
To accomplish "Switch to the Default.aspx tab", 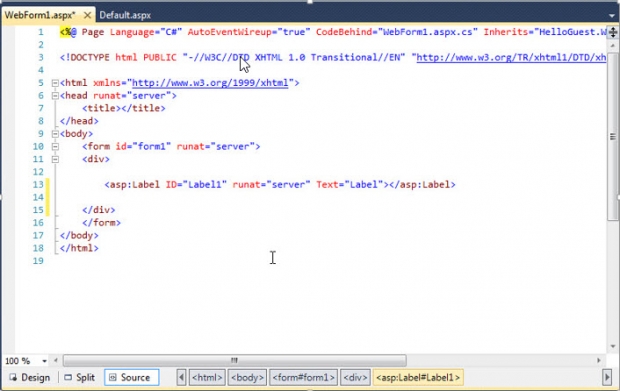I will click(x=125, y=15).
